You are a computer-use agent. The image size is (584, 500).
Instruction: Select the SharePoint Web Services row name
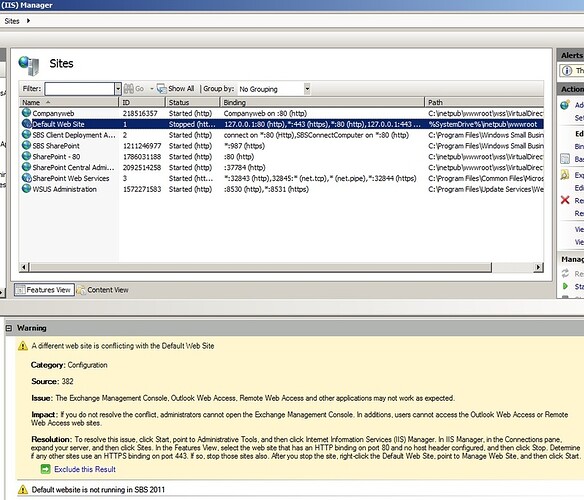(x=71, y=178)
